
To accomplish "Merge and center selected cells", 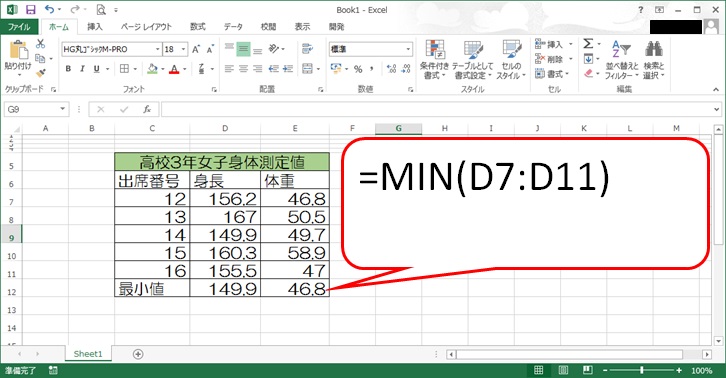I will point(307,69).
